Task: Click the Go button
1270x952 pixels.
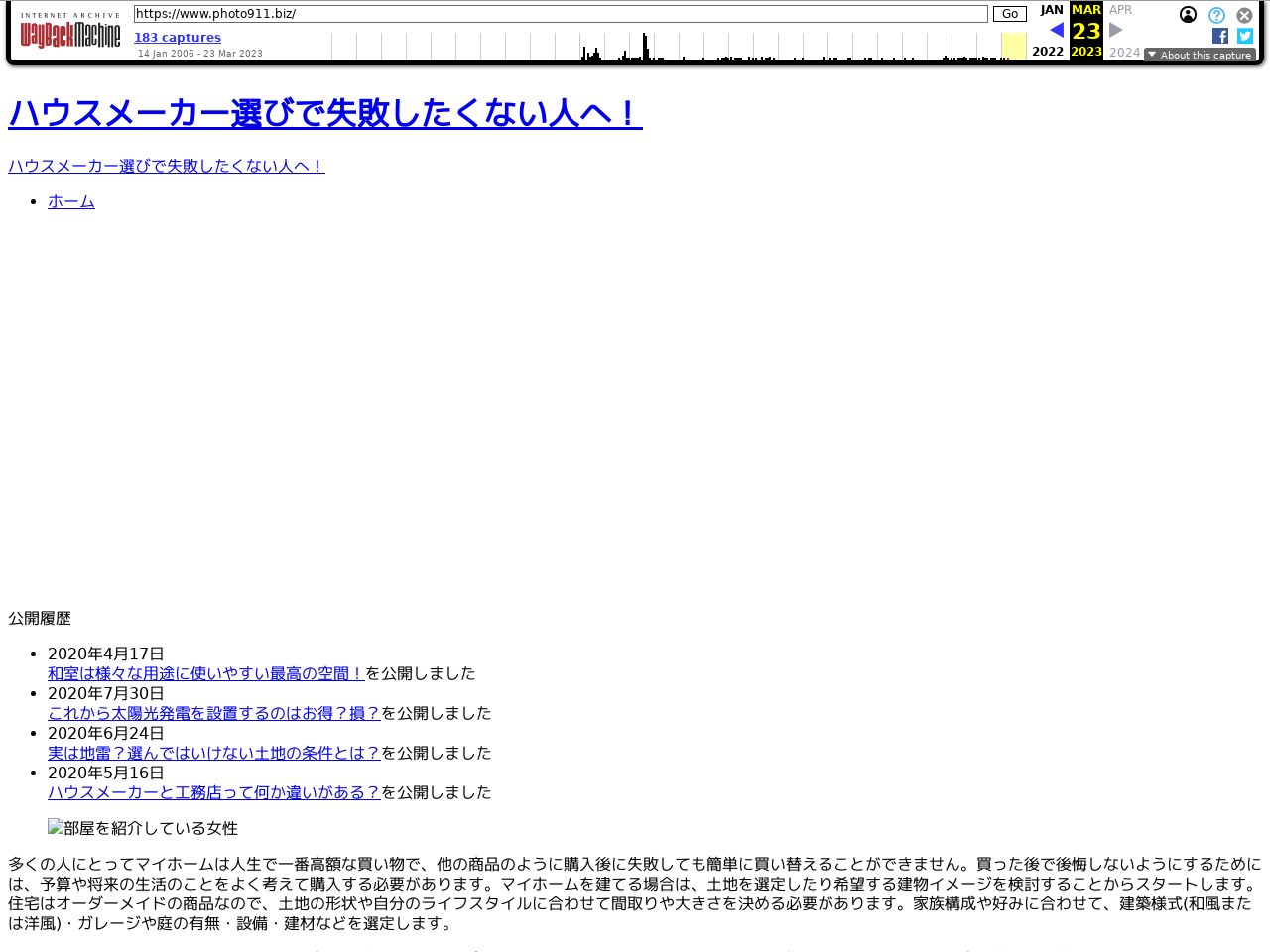Action: [1009, 14]
